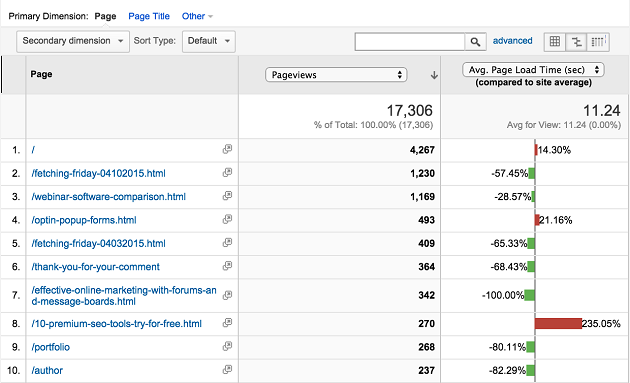Image resolution: width=630 pixels, height=383 pixels.
Task: Click the 4,267 pageviews value
Action: point(422,150)
